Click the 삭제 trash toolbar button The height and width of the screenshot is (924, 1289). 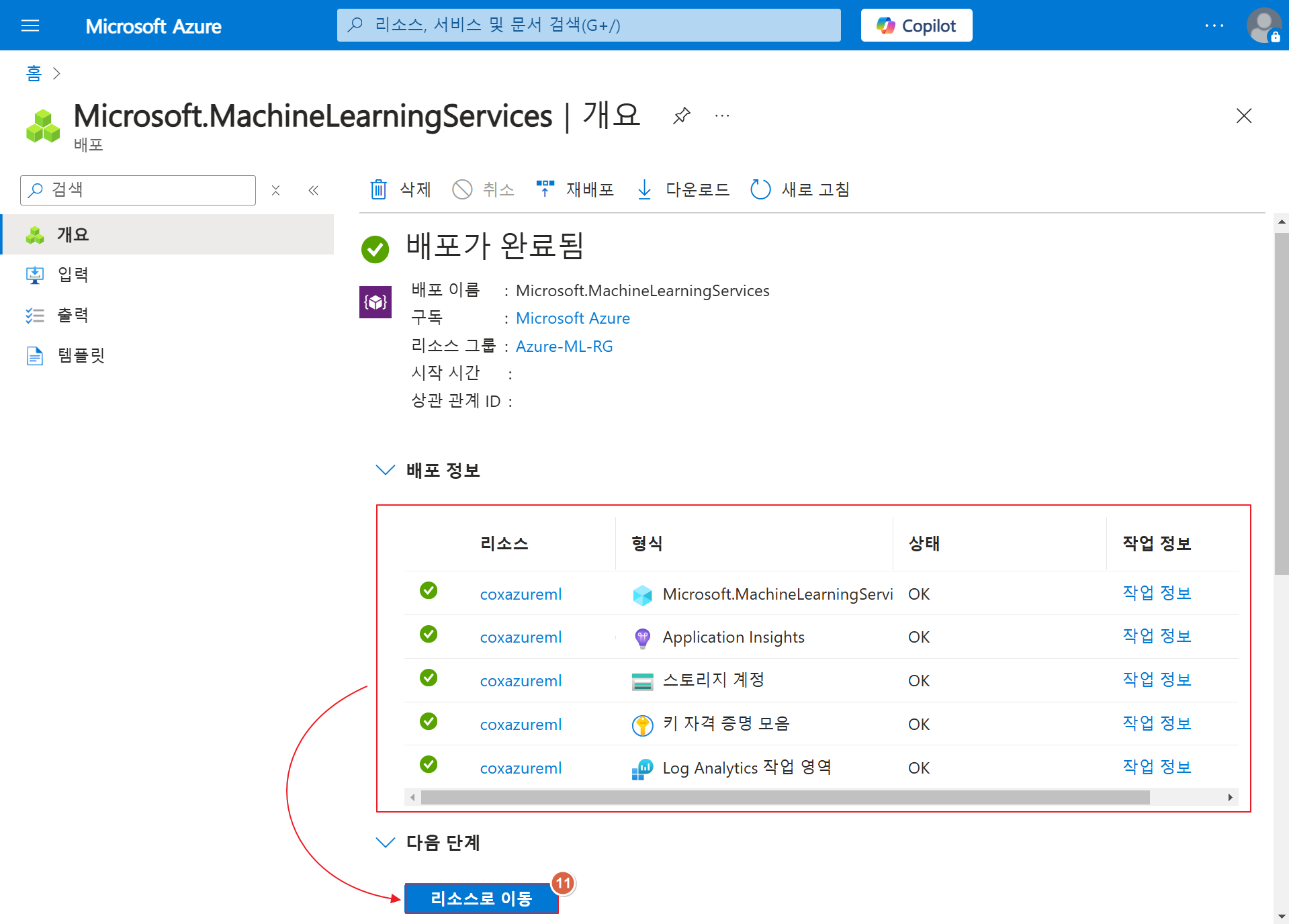click(x=400, y=189)
